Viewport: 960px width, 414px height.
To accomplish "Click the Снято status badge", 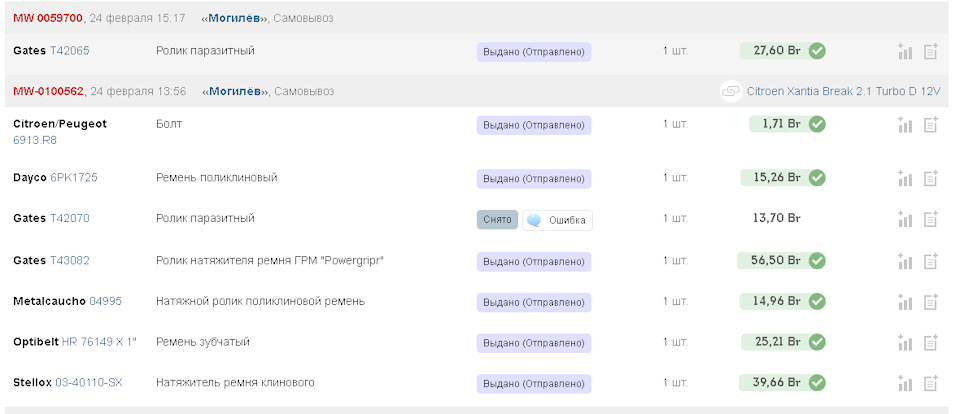I will (x=497, y=220).
